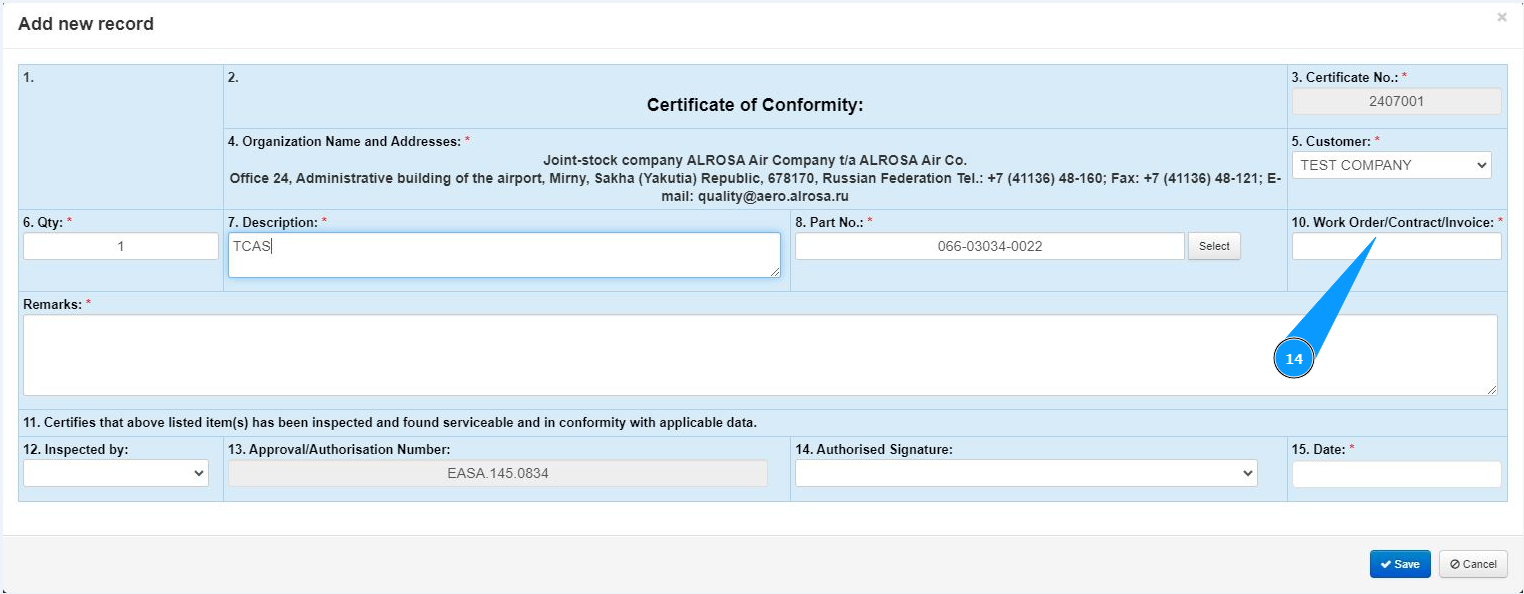Open the Customer dropdown showing TEST COMPANY
The width and height of the screenshot is (1524, 594).
click(1391, 165)
